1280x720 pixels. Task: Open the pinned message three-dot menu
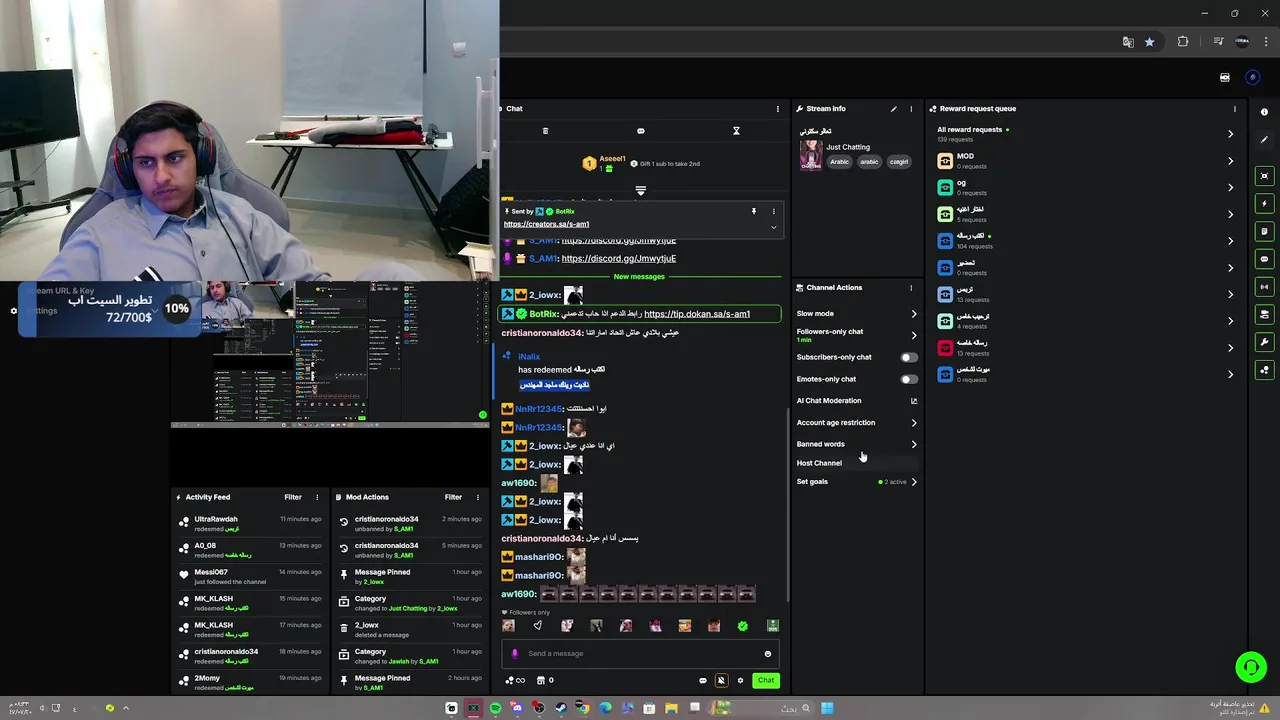(x=773, y=212)
